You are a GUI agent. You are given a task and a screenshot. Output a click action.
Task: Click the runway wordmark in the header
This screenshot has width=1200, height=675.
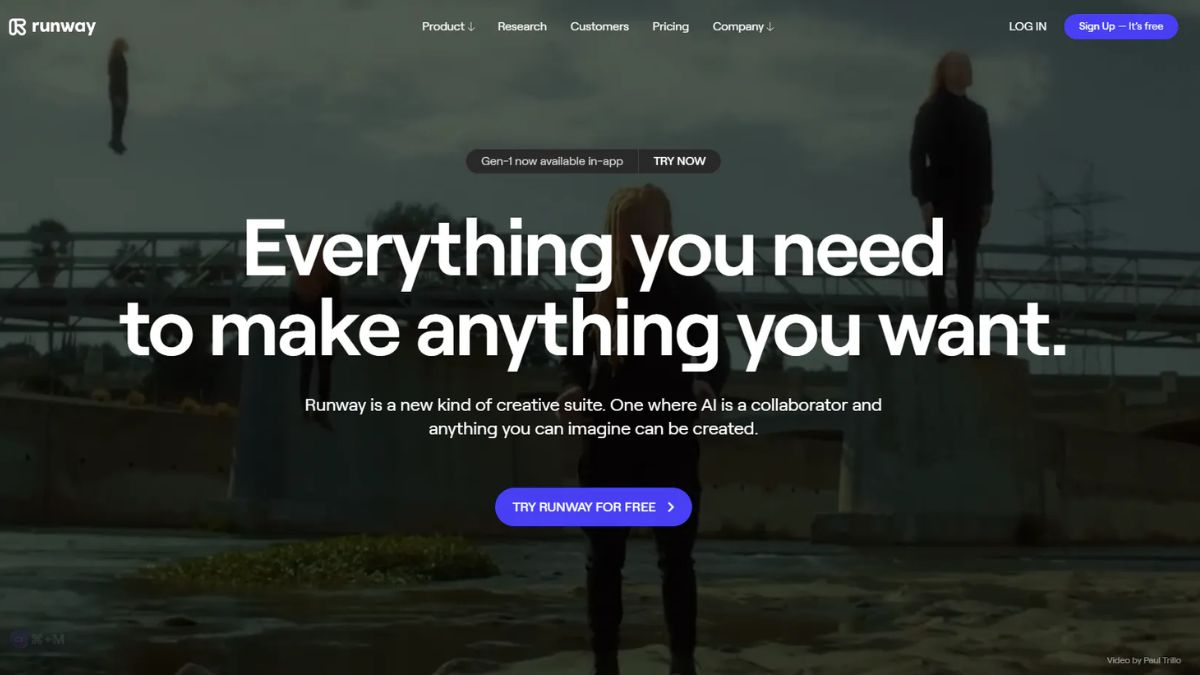(x=64, y=27)
